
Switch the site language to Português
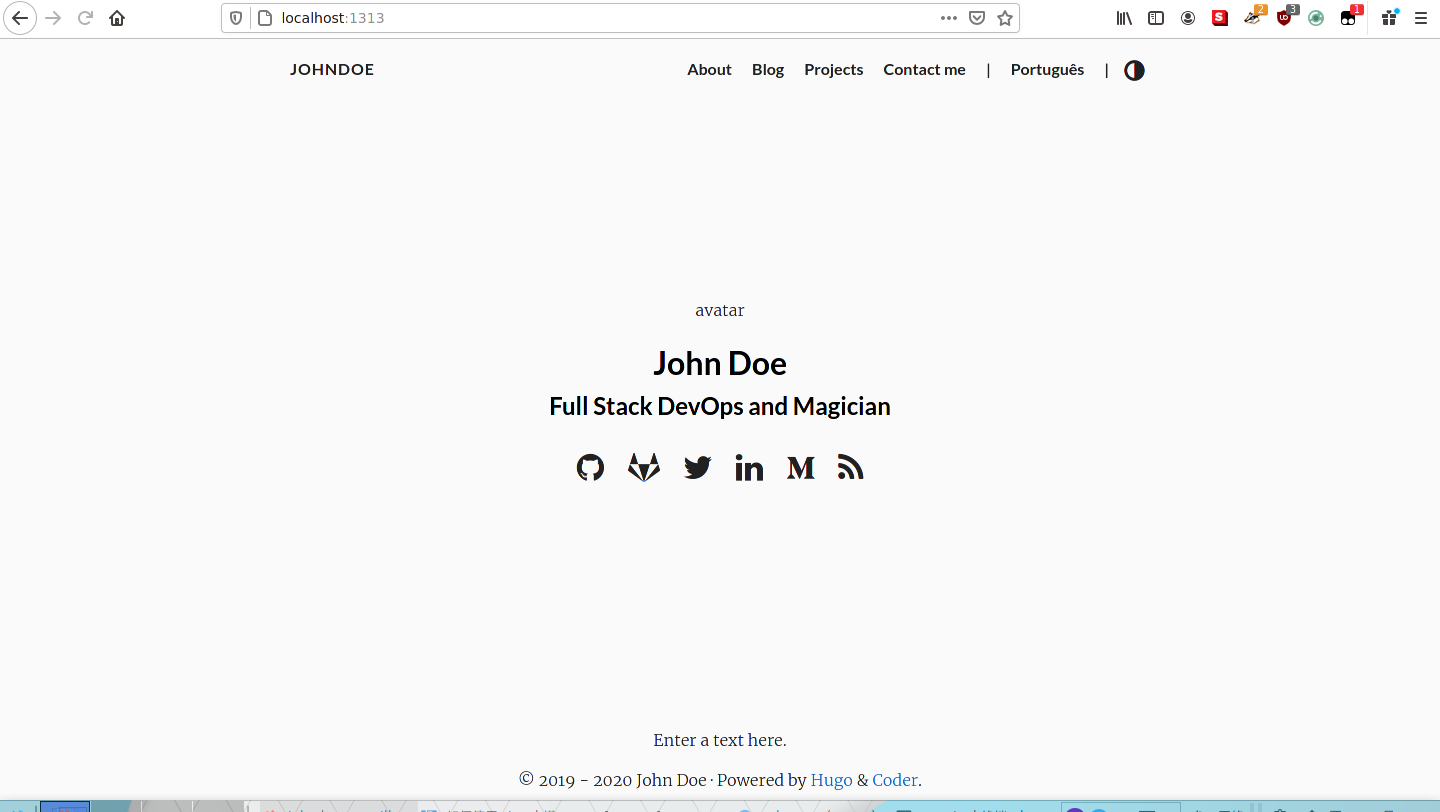coord(1047,70)
